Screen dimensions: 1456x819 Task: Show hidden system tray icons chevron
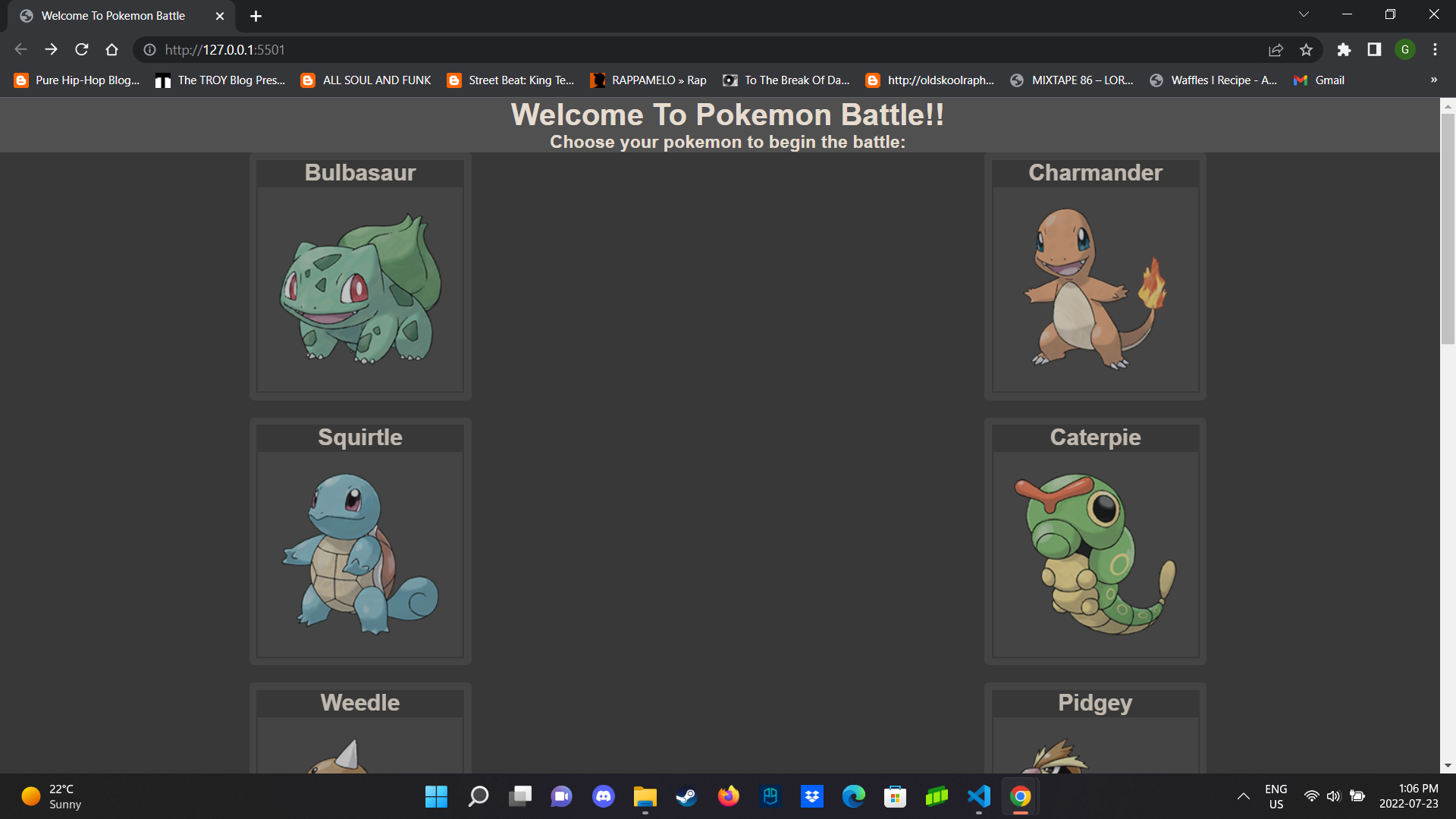pyautogui.click(x=1243, y=796)
